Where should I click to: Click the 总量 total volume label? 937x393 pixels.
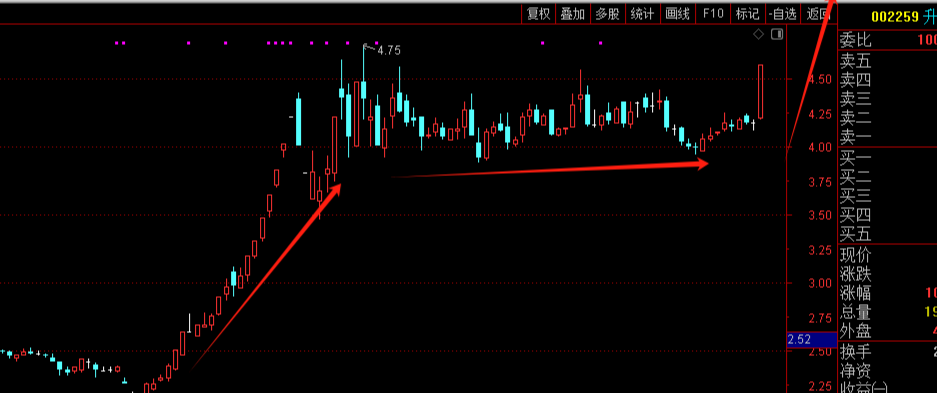(x=856, y=312)
